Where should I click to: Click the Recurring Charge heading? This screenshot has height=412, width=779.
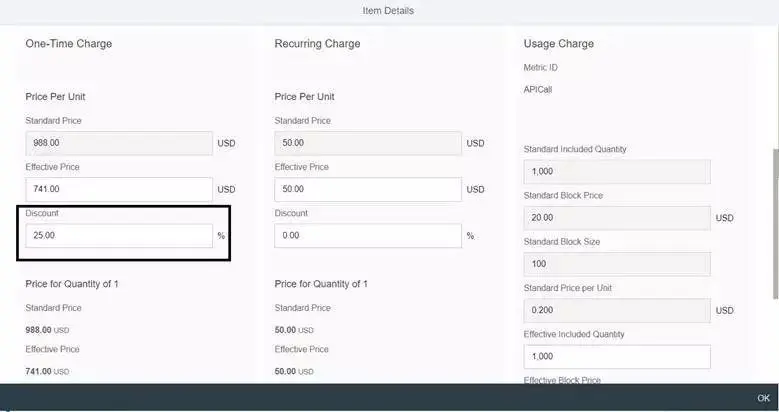(317, 43)
